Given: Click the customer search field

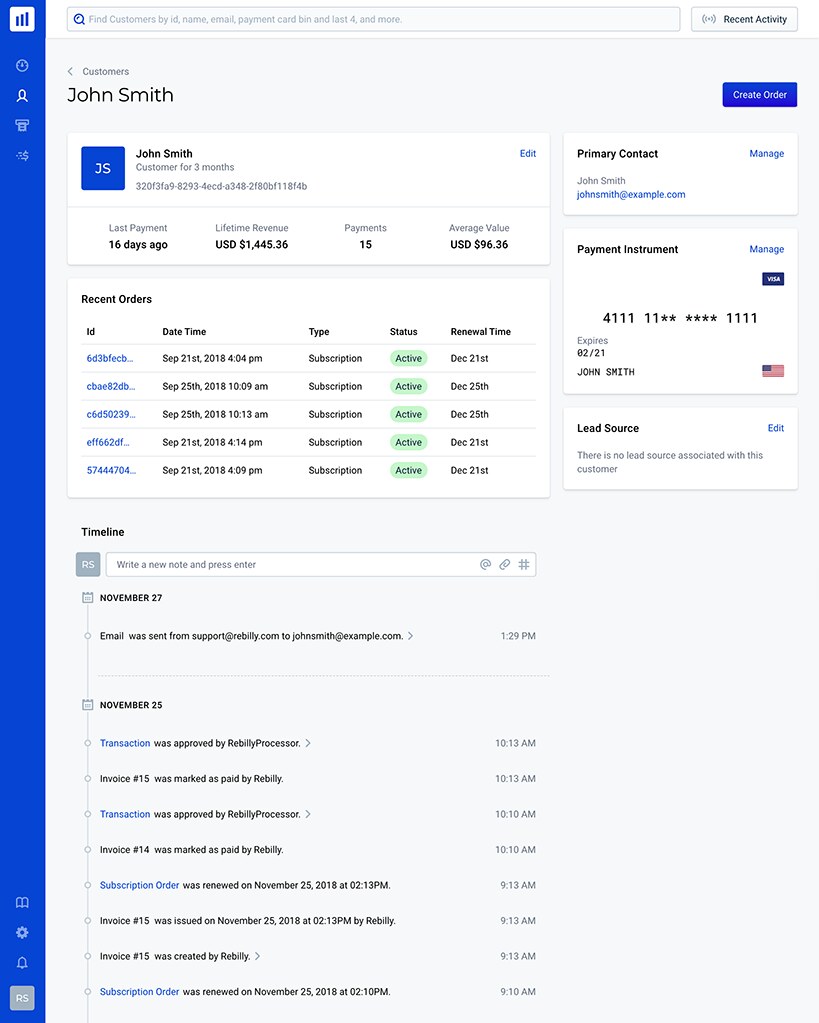Looking at the screenshot, I should pyautogui.click(x=373, y=19).
